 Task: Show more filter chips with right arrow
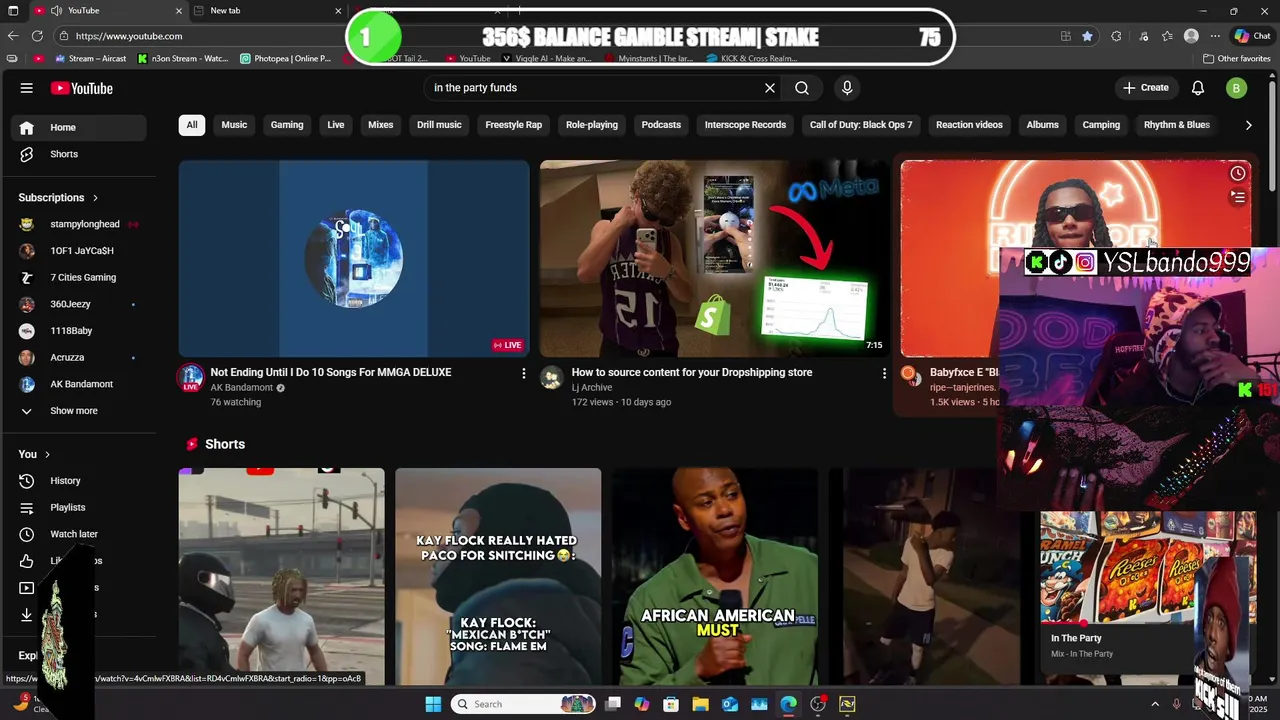pyautogui.click(x=1248, y=125)
